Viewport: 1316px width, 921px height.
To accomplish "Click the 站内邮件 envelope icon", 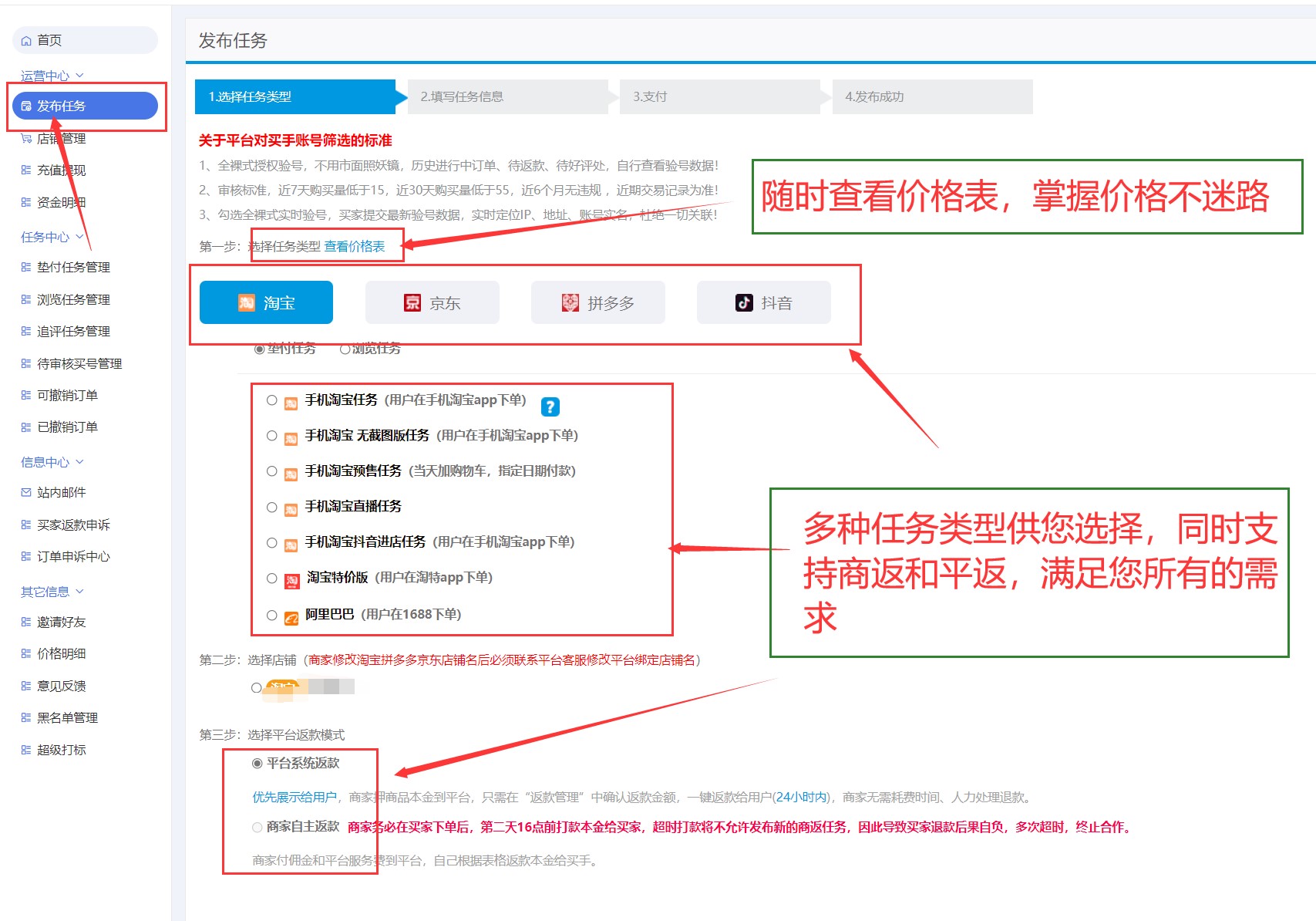I will click(x=26, y=492).
